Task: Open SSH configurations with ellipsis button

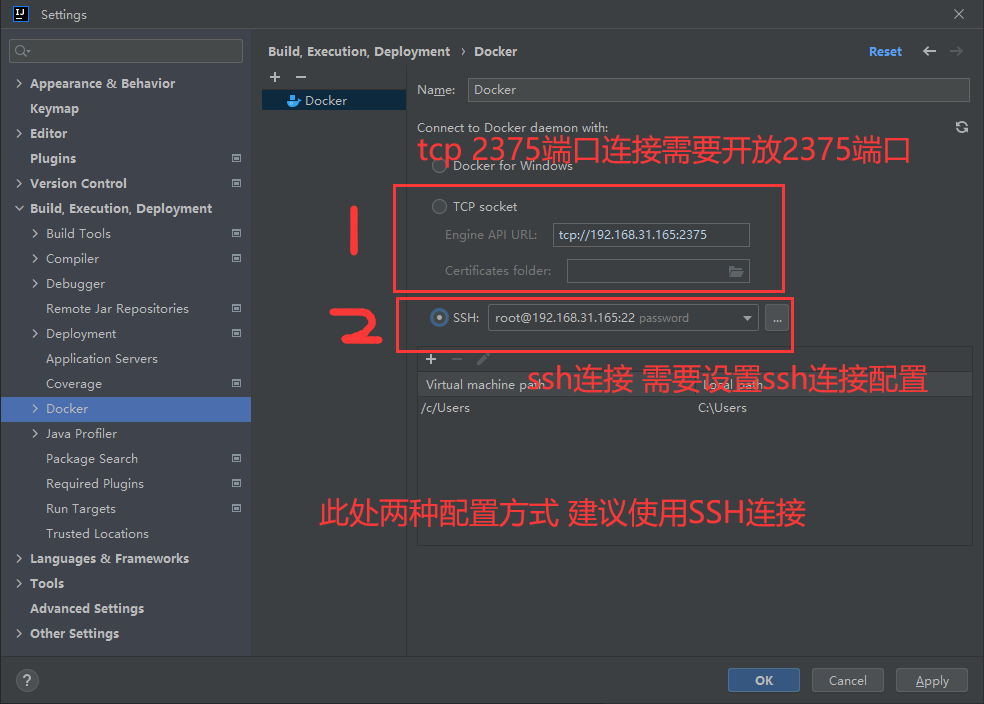Action: (777, 317)
